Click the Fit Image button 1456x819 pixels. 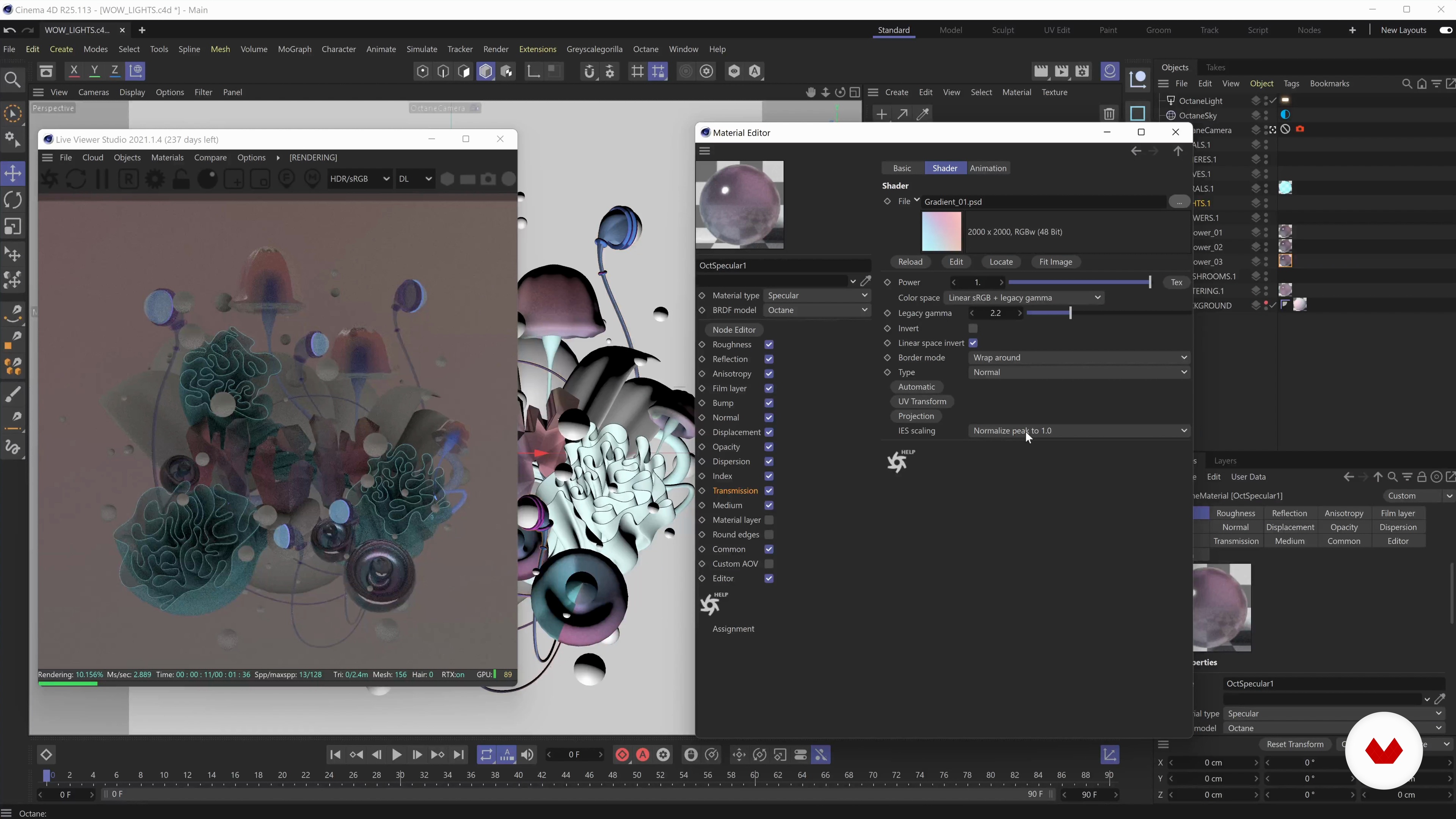(x=1055, y=262)
